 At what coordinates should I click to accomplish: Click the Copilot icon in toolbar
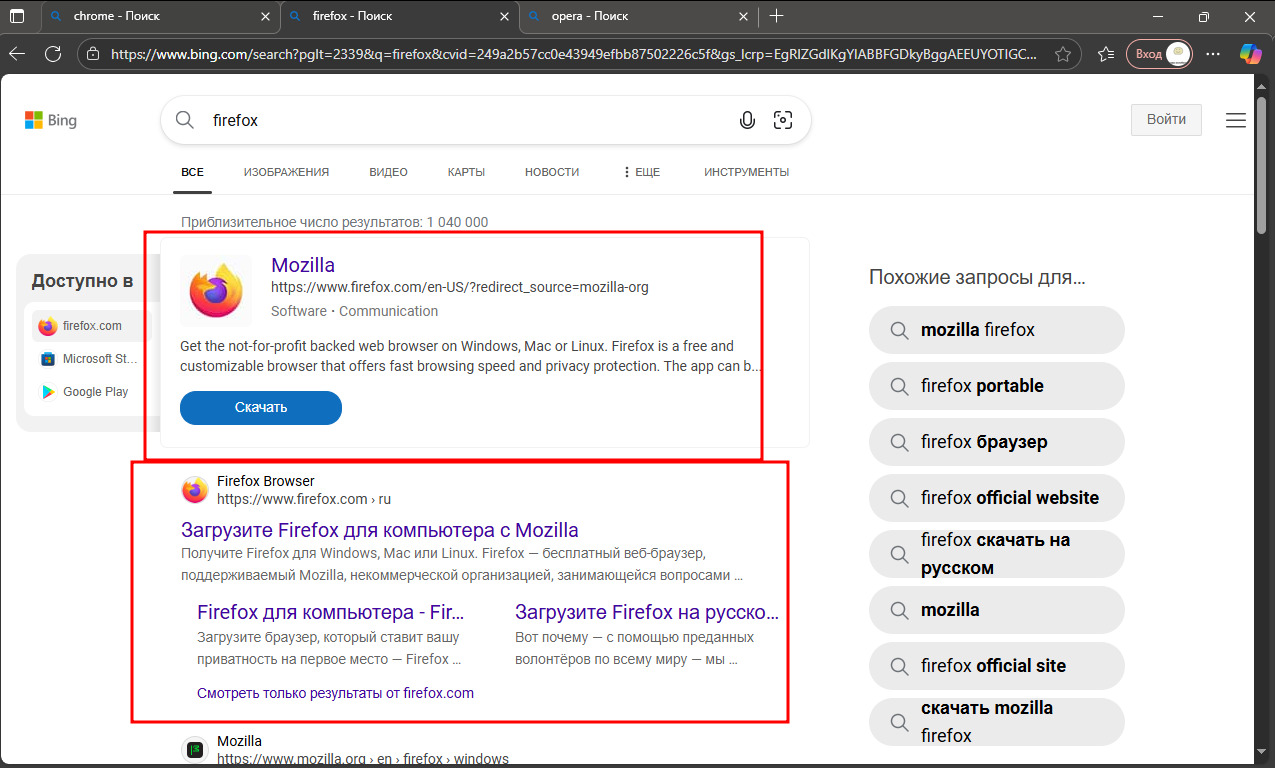1251,54
